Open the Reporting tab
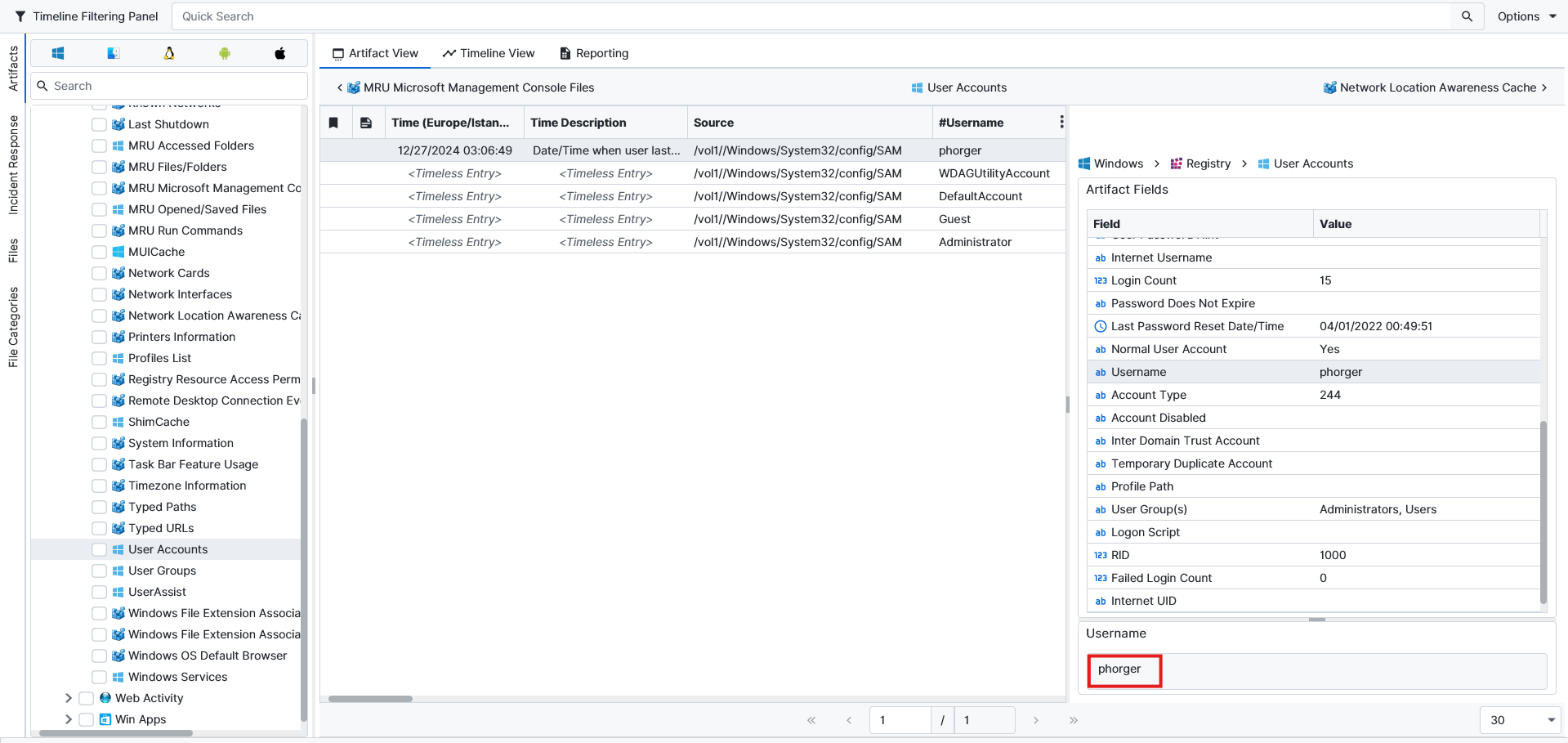This screenshot has height=743, width=1568. click(x=594, y=53)
